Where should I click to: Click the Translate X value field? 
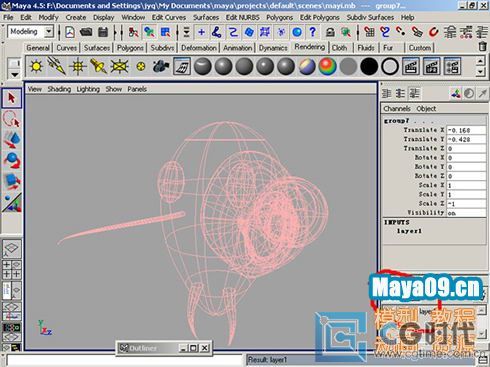(466, 130)
